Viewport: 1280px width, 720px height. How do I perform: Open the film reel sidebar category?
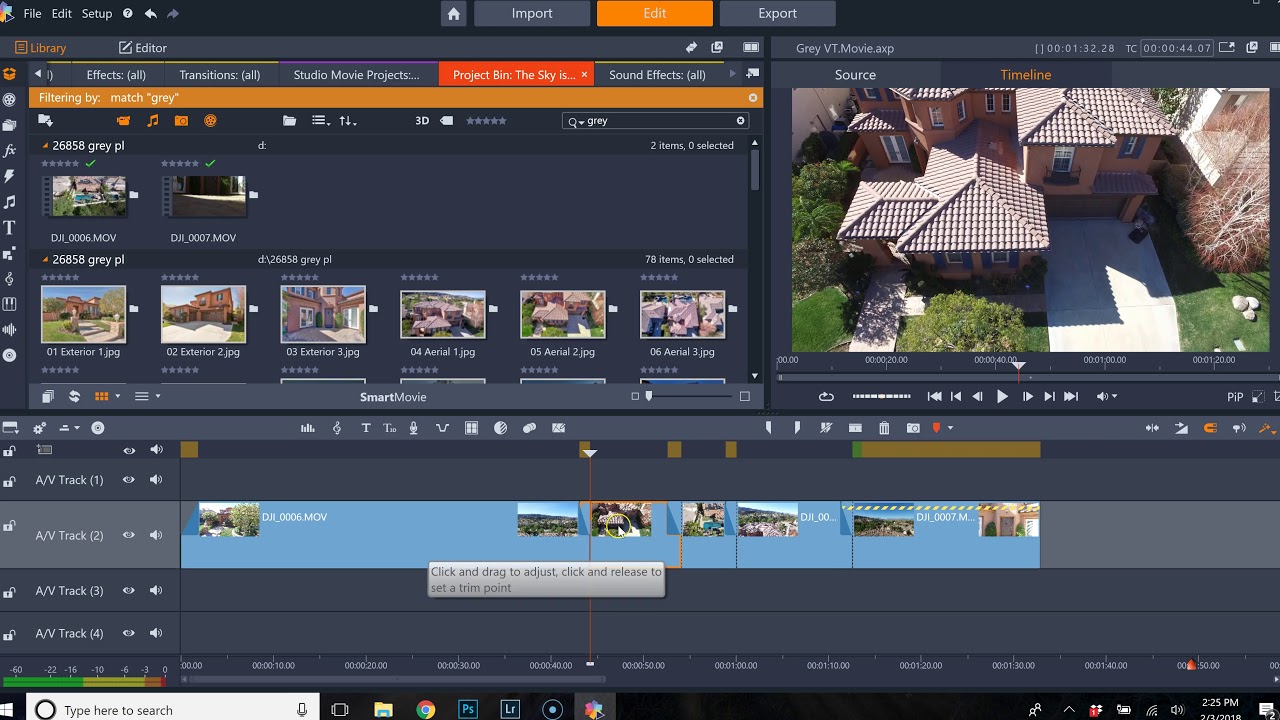click(x=10, y=100)
